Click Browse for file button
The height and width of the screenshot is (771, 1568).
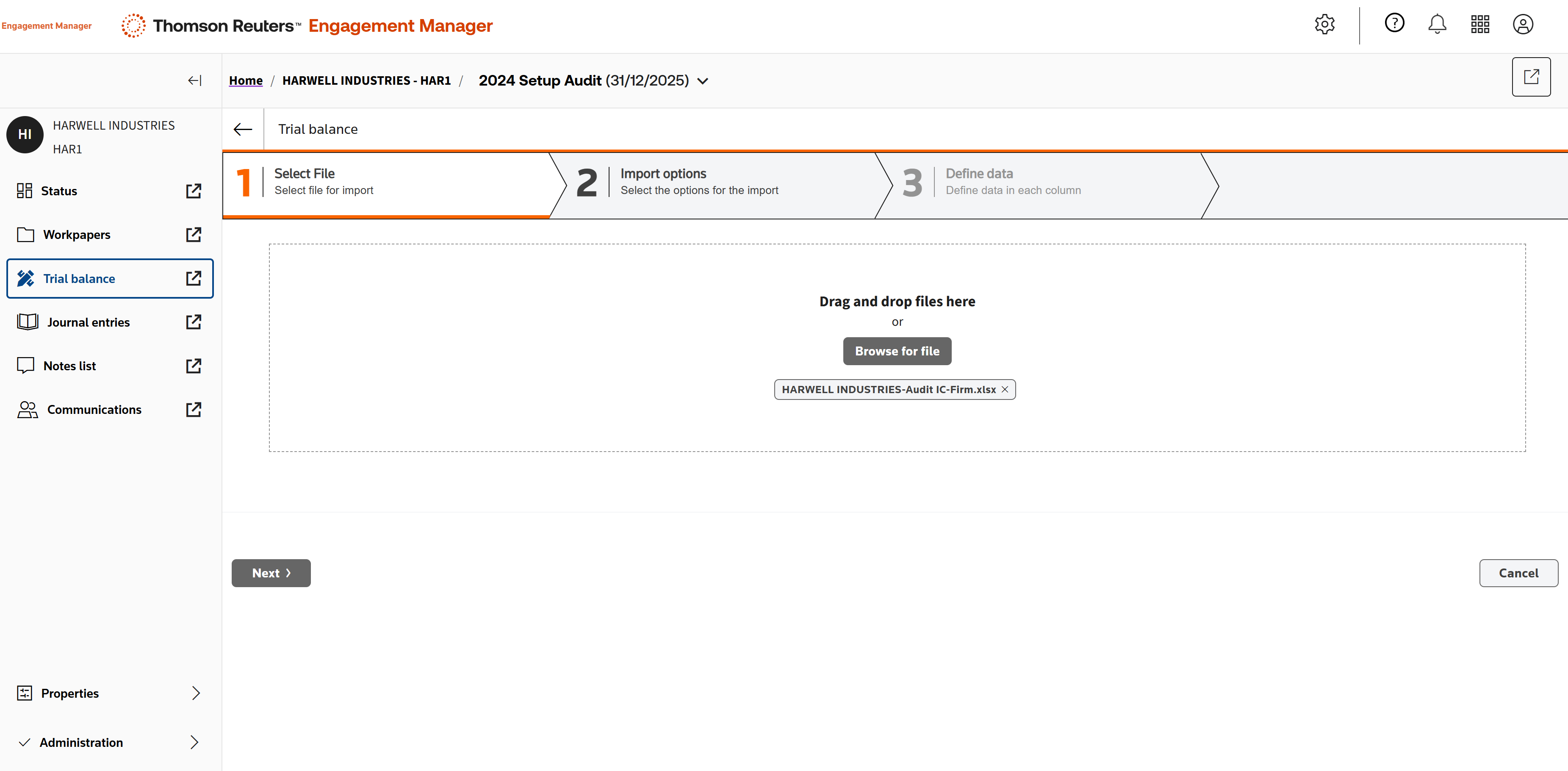(897, 351)
